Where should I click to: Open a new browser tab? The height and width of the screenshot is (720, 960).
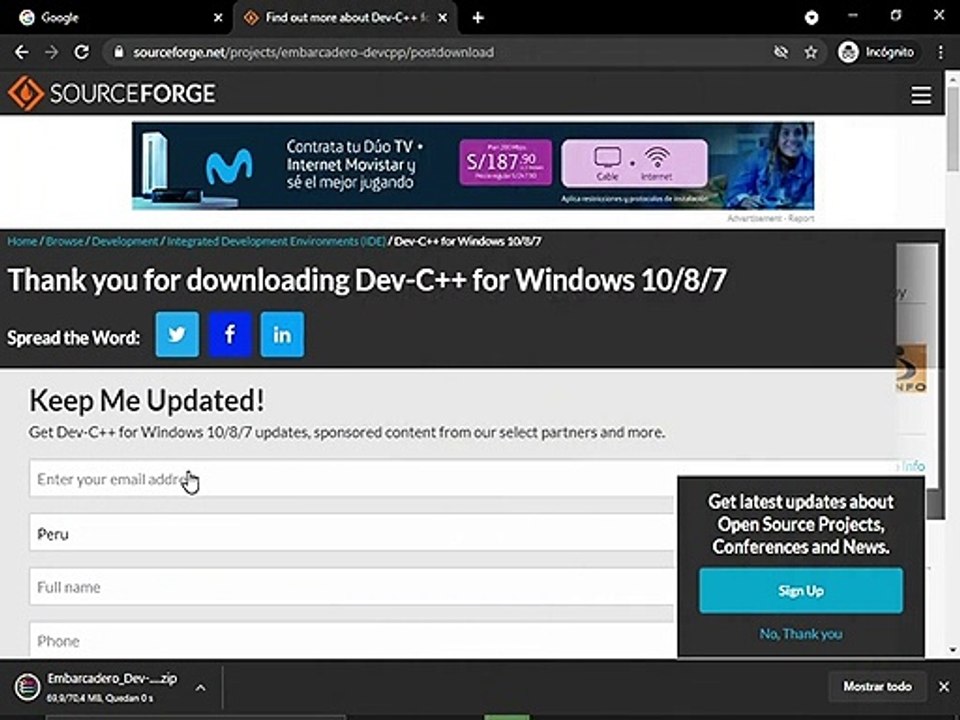478,18
